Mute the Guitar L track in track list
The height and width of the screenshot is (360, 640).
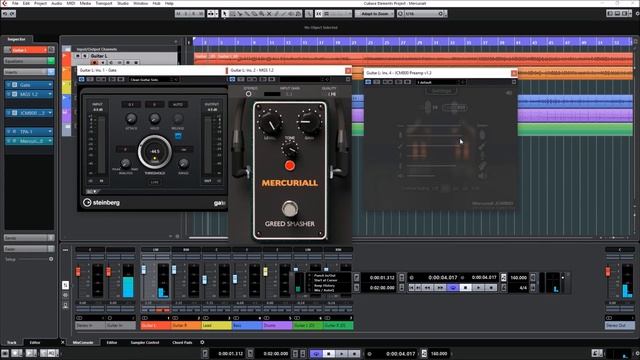tap(78, 56)
